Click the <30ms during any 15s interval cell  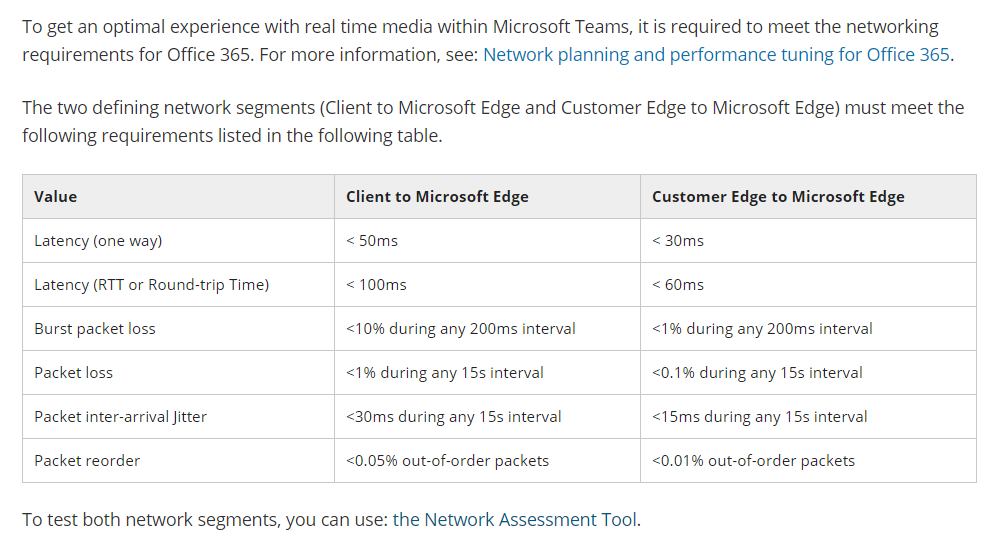tap(453, 417)
